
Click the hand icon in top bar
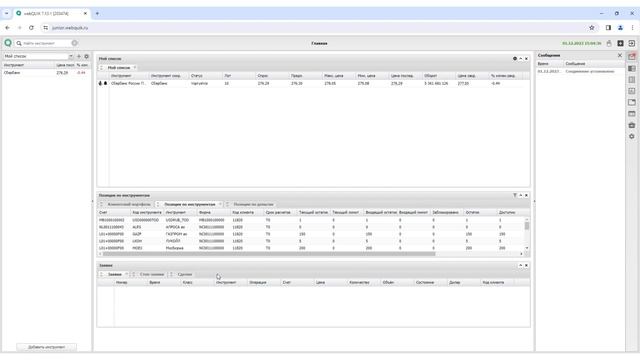pyautogui.click(x=609, y=43)
